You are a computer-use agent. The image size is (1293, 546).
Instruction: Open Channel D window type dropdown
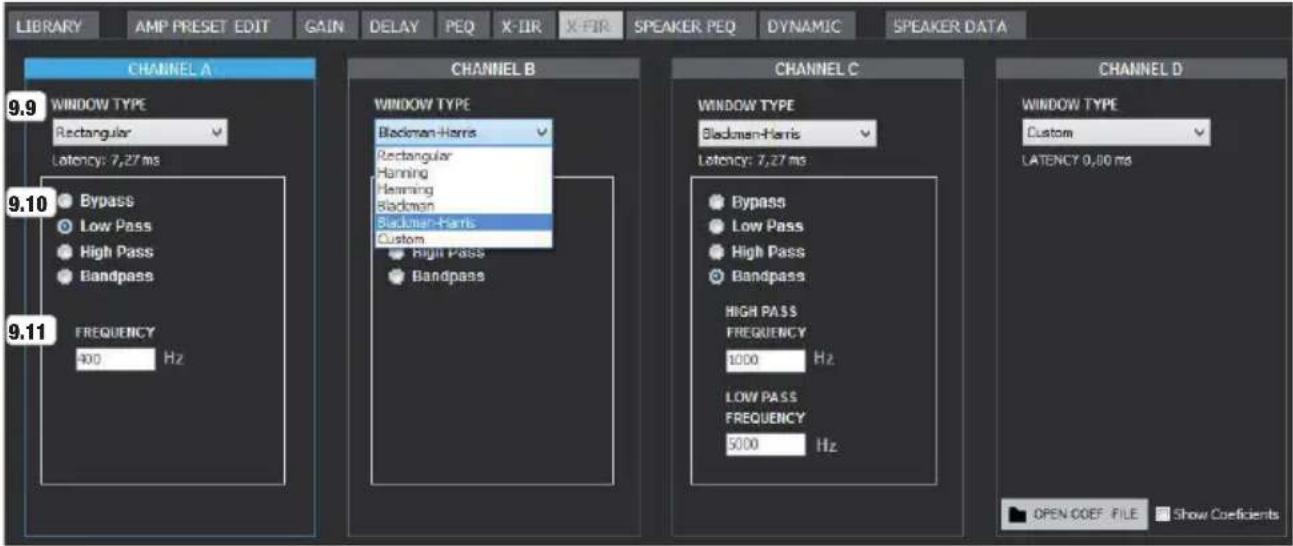(x=1116, y=133)
